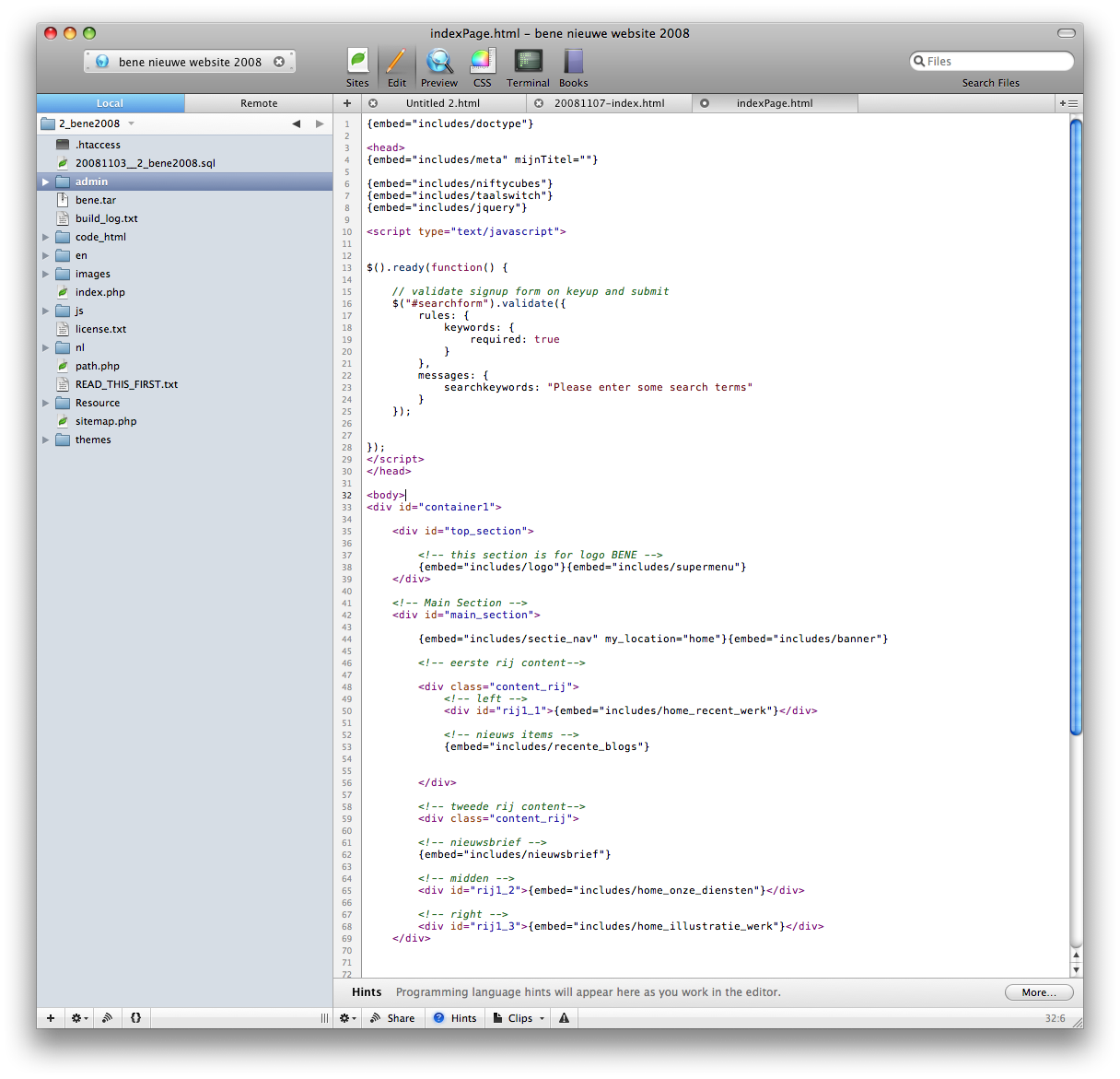Switch to the Remote tab
This screenshot has height=1079, width=1120.
point(259,103)
